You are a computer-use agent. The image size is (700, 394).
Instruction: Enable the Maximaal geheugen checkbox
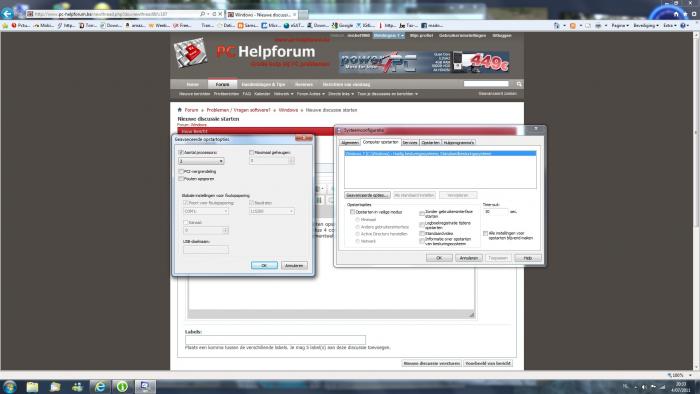(x=251, y=153)
